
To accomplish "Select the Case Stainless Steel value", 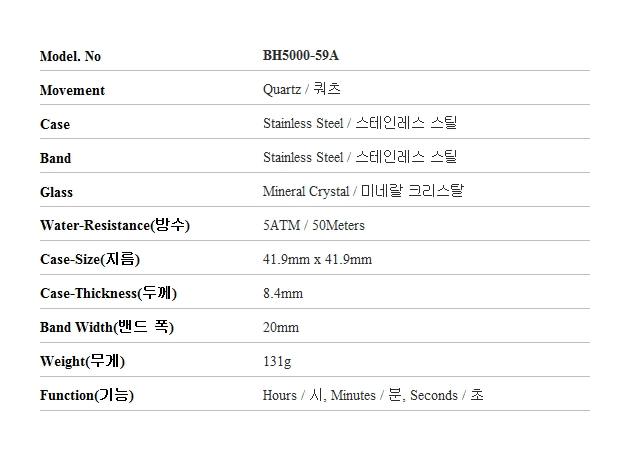I will pos(360,123).
